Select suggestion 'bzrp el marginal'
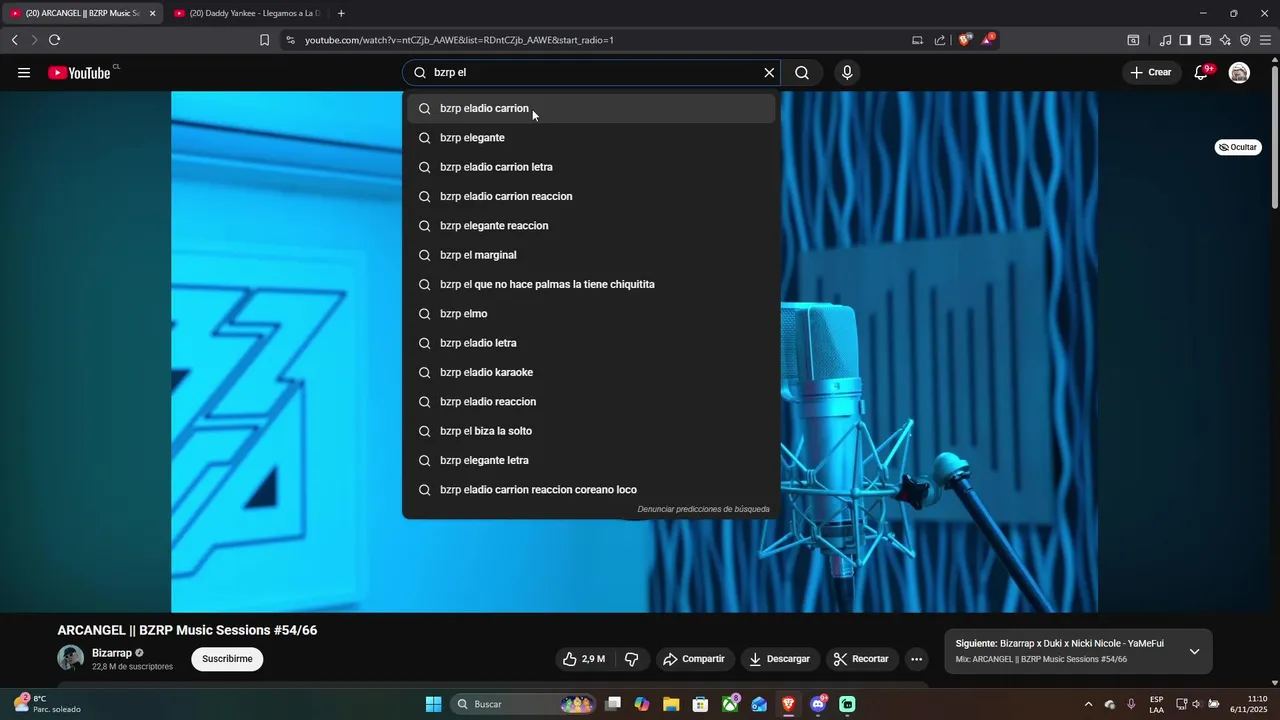The height and width of the screenshot is (720, 1280). click(591, 255)
